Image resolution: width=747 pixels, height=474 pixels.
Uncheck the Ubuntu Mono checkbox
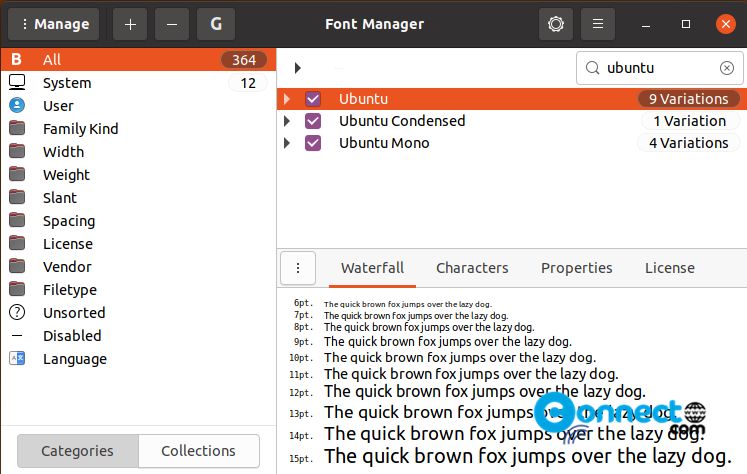pyautogui.click(x=313, y=143)
